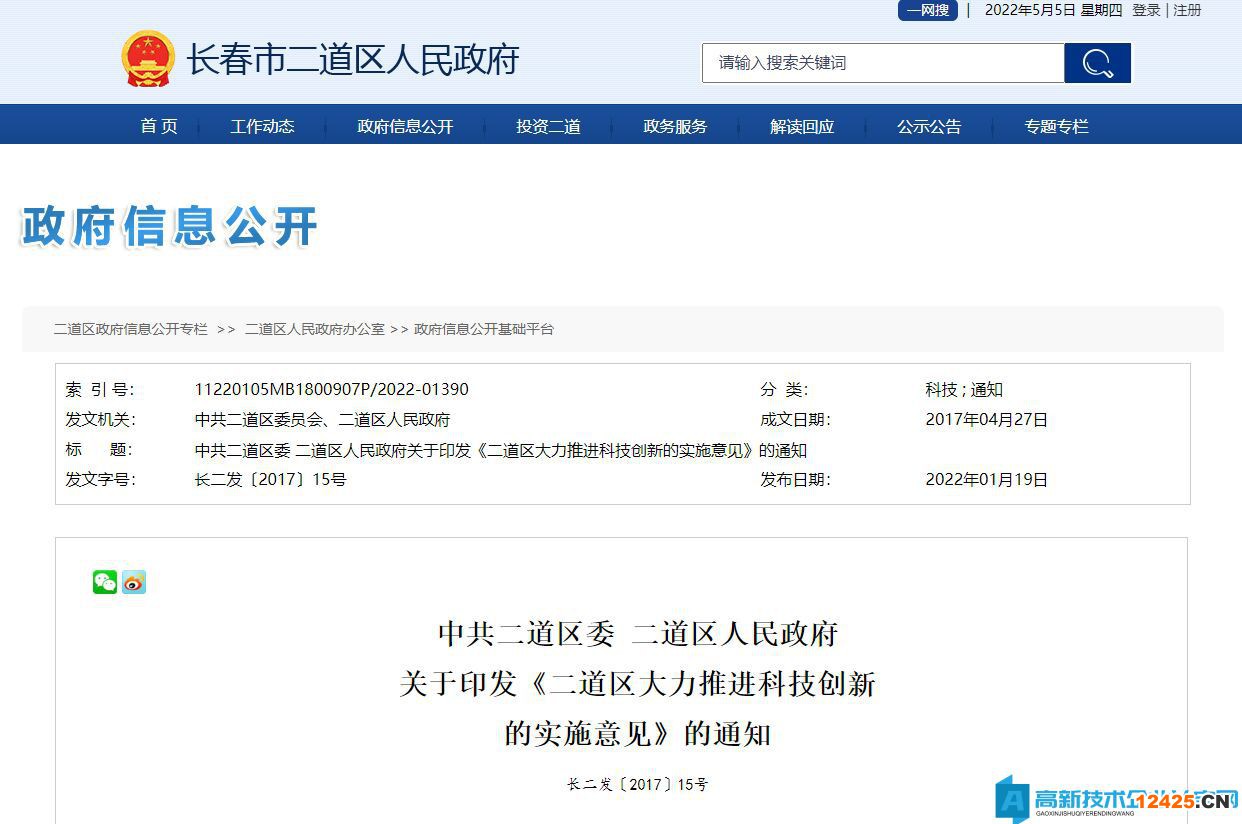1242x824 pixels.
Task: Click the magnifying glass search icon
Action: click(x=1097, y=62)
